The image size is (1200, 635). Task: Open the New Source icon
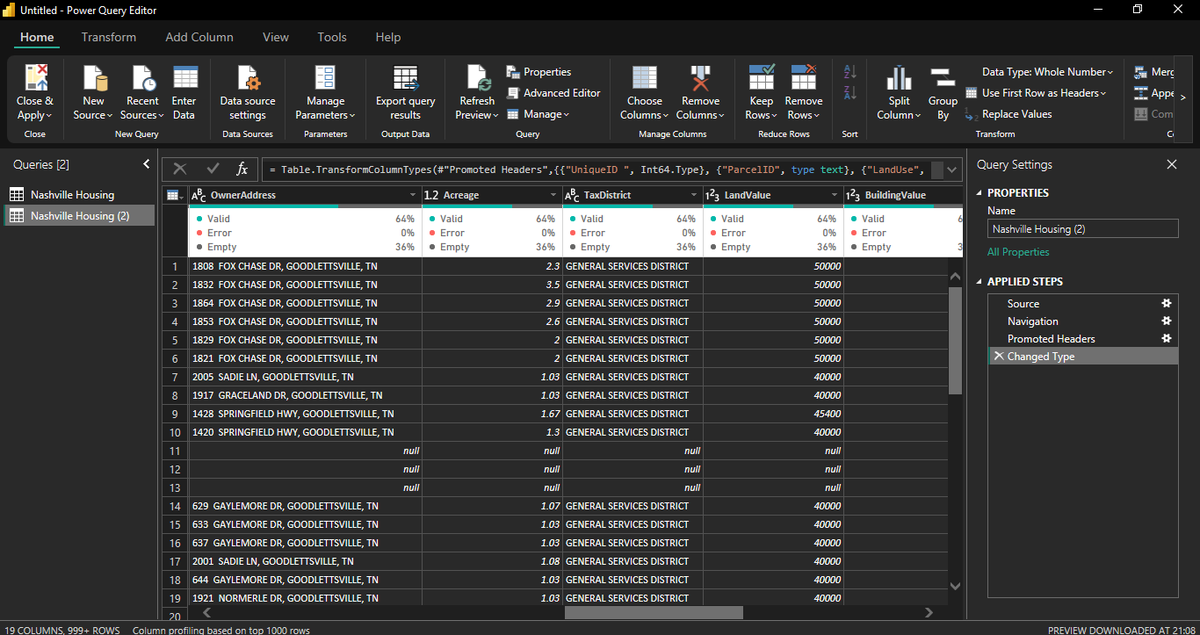[94, 77]
